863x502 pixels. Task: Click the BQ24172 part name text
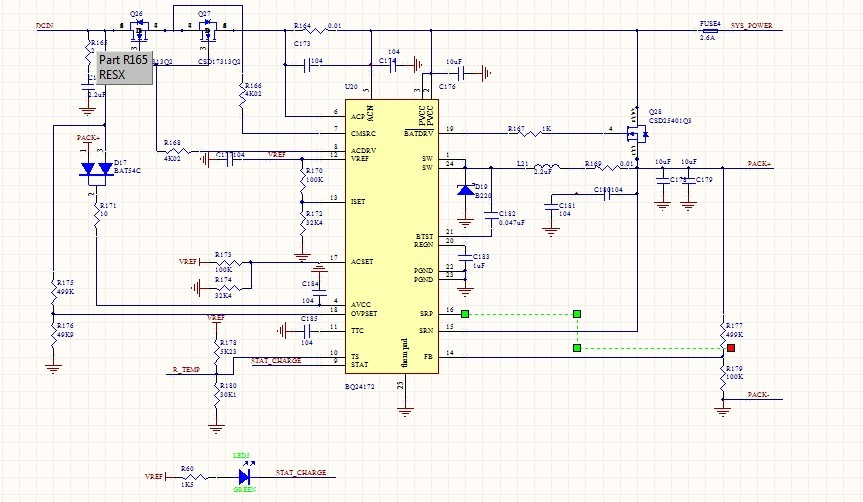click(359, 386)
